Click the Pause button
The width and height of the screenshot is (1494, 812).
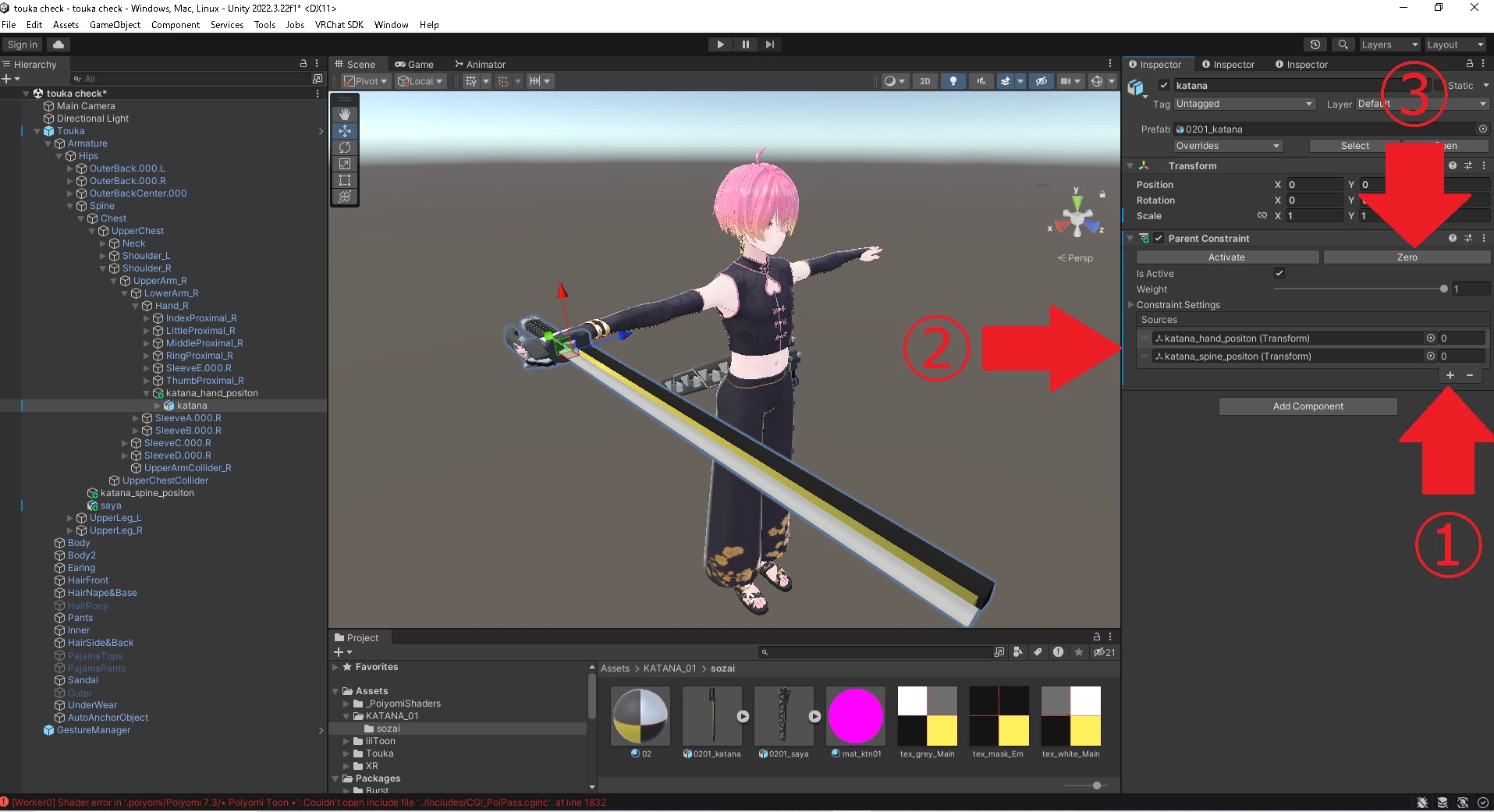click(x=745, y=44)
